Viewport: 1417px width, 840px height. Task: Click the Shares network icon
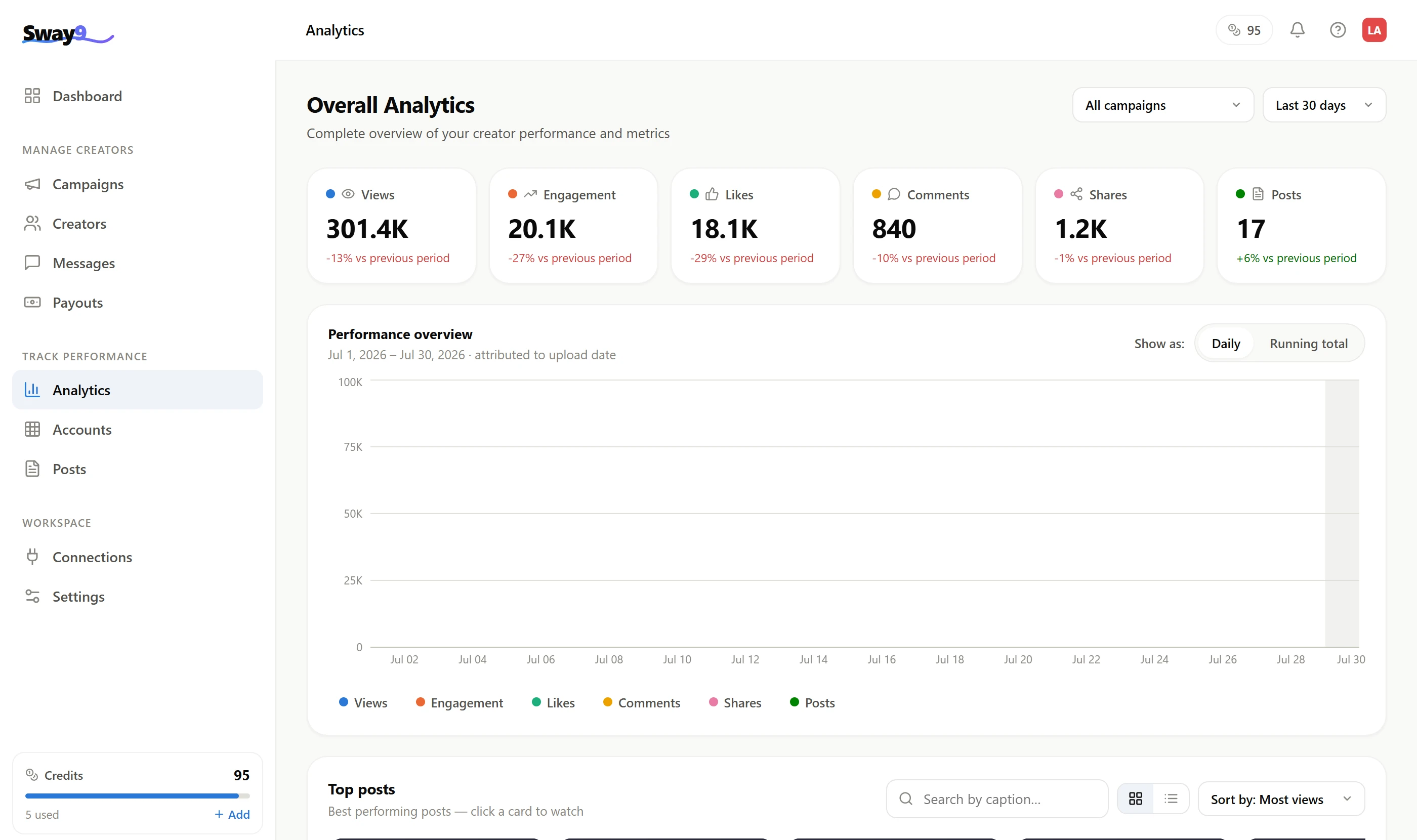point(1076,194)
